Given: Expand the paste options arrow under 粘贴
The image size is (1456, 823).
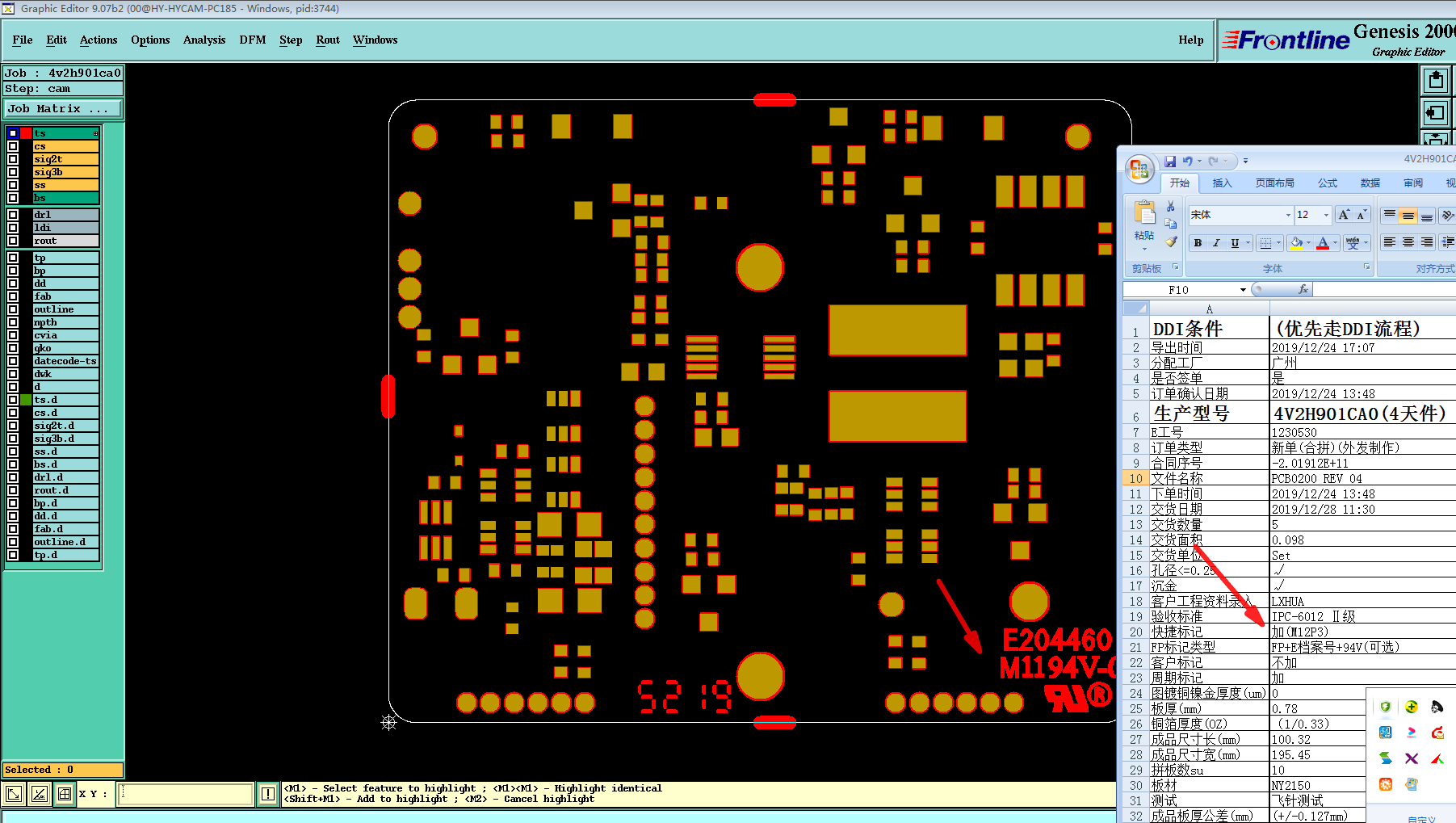Looking at the screenshot, I should pos(1144,248).
